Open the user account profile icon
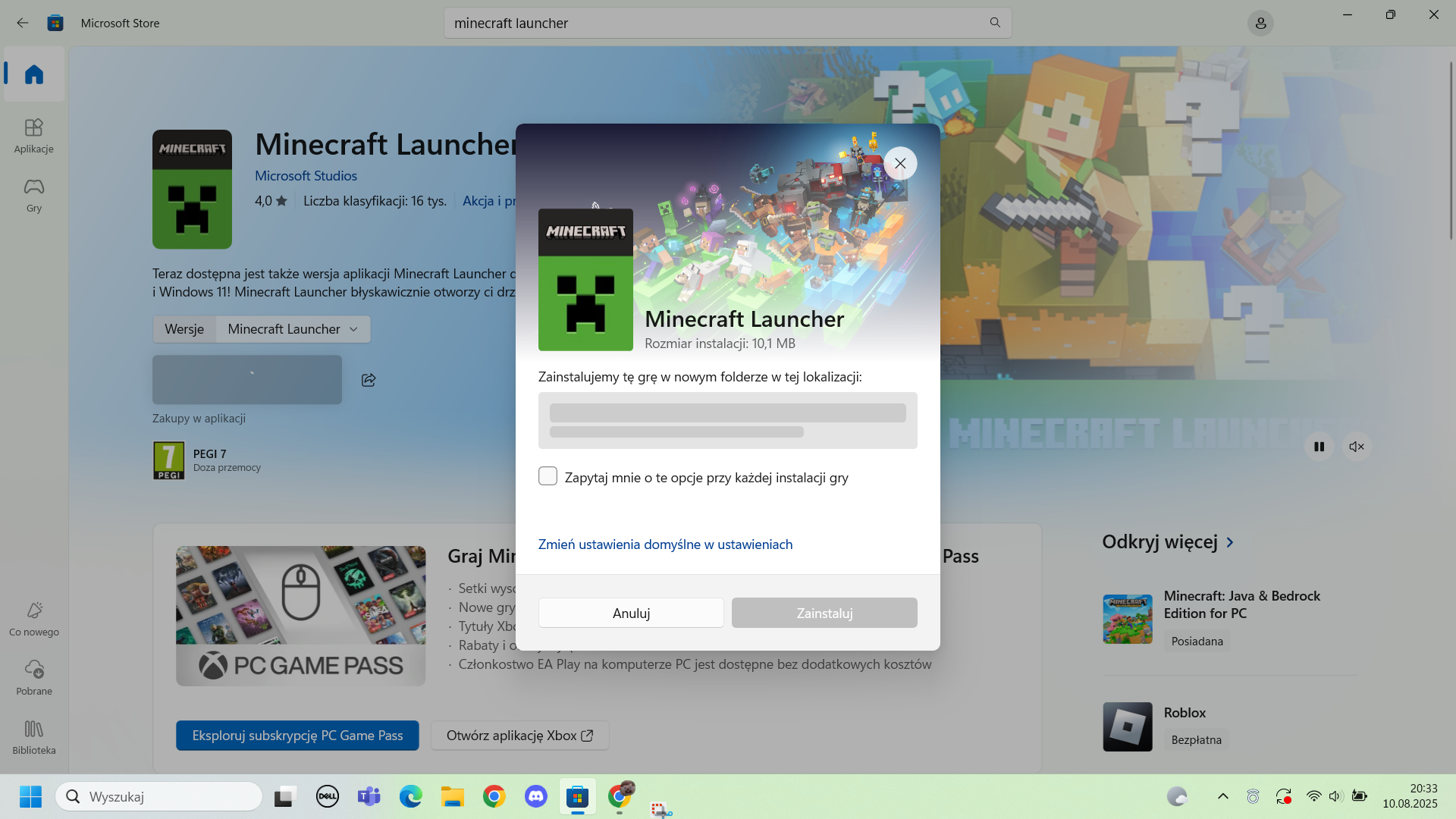This screenshot has height=819, width=1456. (x=1260, y=23)
